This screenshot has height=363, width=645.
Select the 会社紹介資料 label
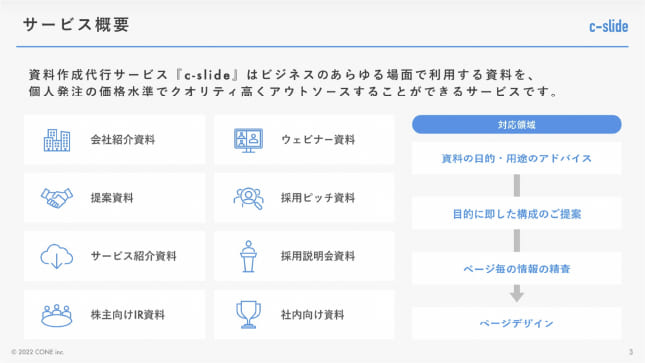[x=123, y=140]
